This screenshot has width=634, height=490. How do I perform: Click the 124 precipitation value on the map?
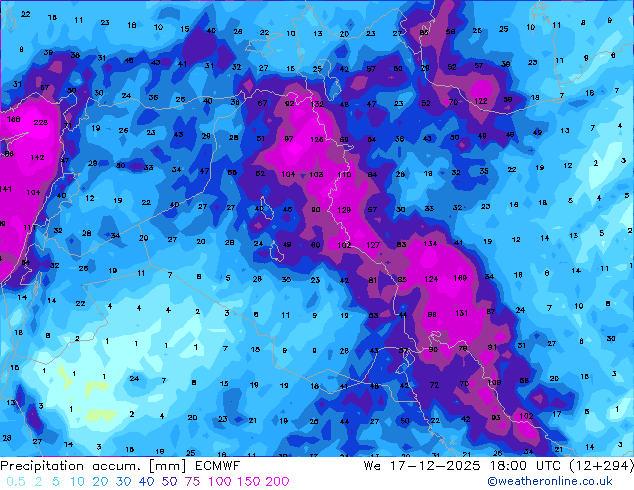(431, 279)
